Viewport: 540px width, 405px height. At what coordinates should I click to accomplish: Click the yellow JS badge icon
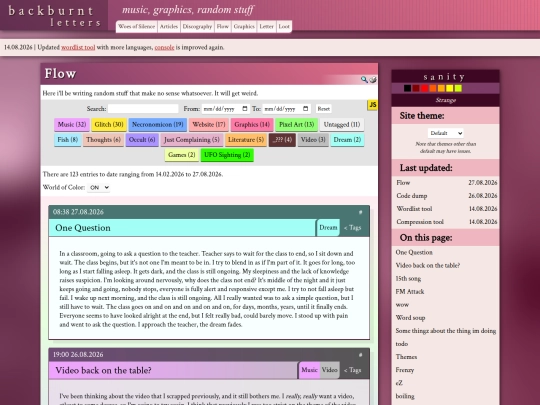(x=372, y=105)
